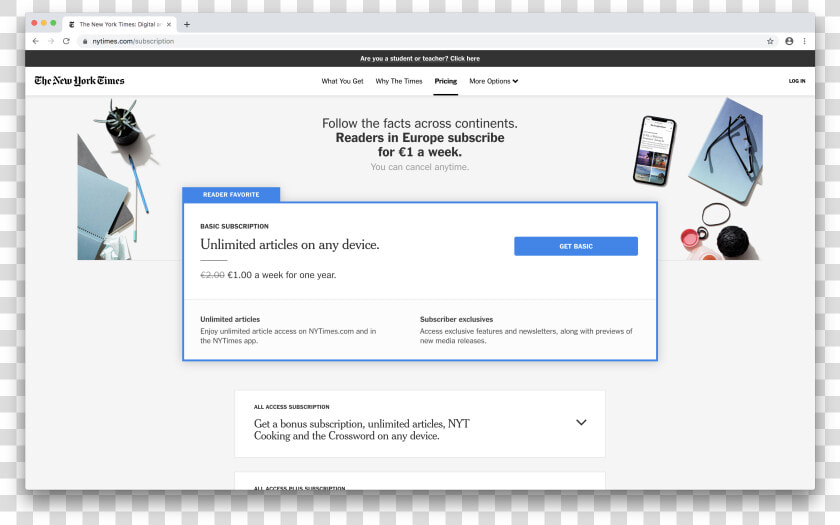This screenshot has width=840, height=525.
Task: Click the READER FAVORITE label tab
Action: [231, 194]
